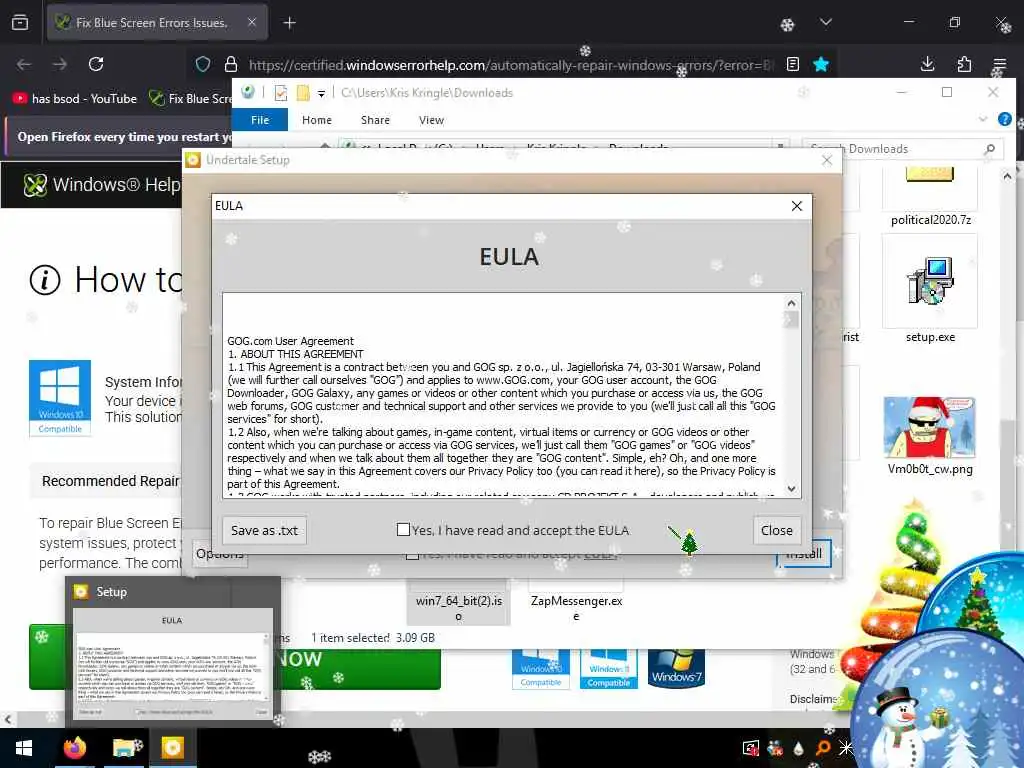
Task: Select the Vm0b0t_cw.png thumbnail
Action: [x=929, y=427]
